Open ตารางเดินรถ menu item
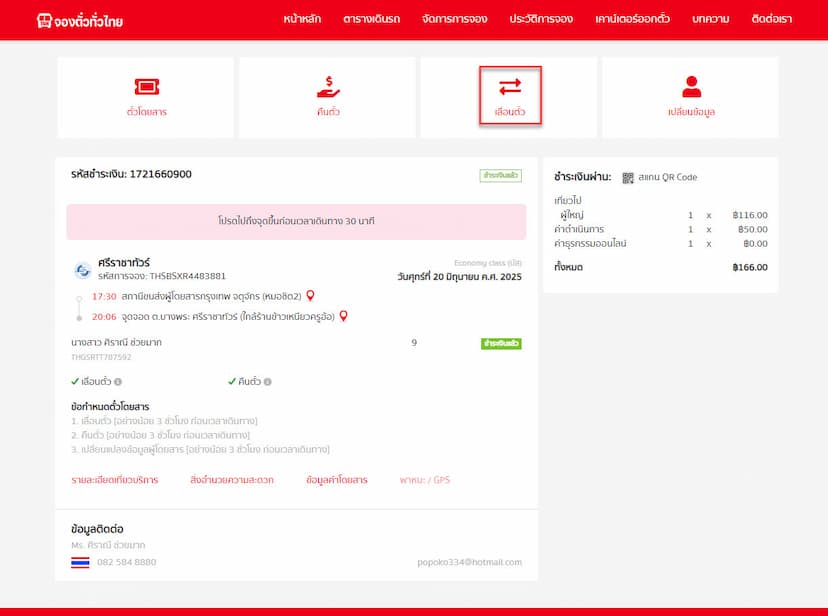The height and width of the screenshot is (616, 828). pos(371,20)
